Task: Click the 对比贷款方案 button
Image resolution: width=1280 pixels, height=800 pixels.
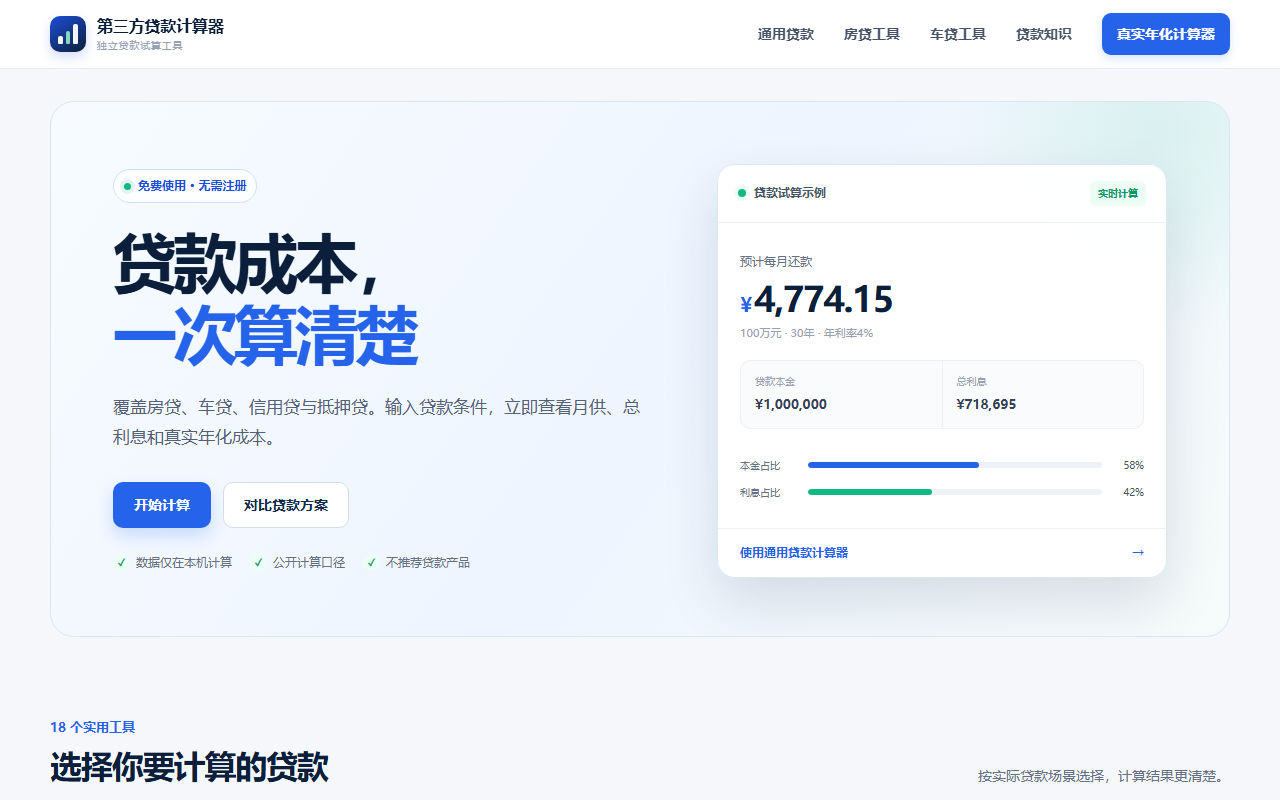Action: pyautogui.click(x=286, y=505)
